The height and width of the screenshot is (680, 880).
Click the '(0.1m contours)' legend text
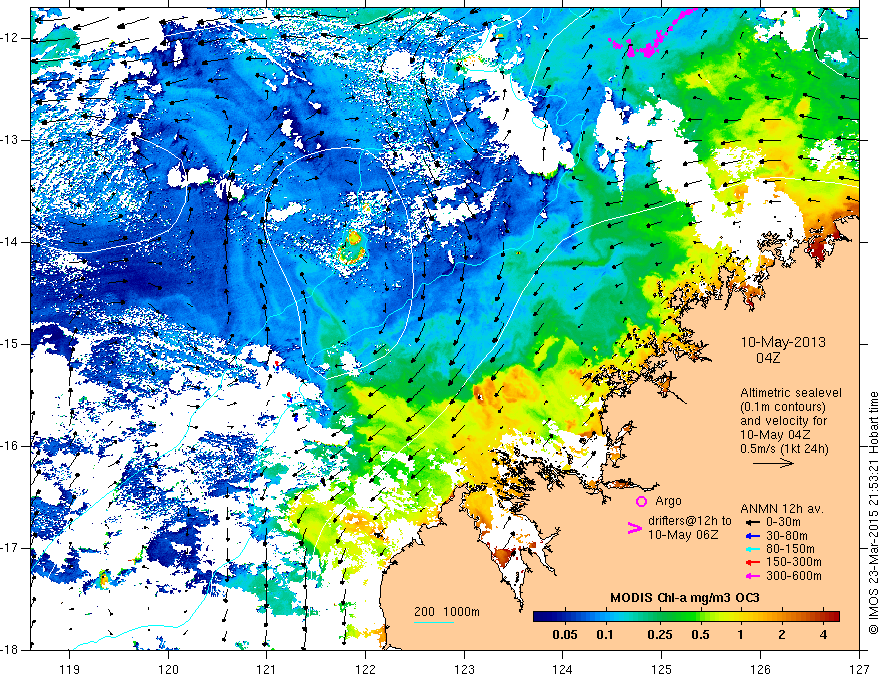783,407
